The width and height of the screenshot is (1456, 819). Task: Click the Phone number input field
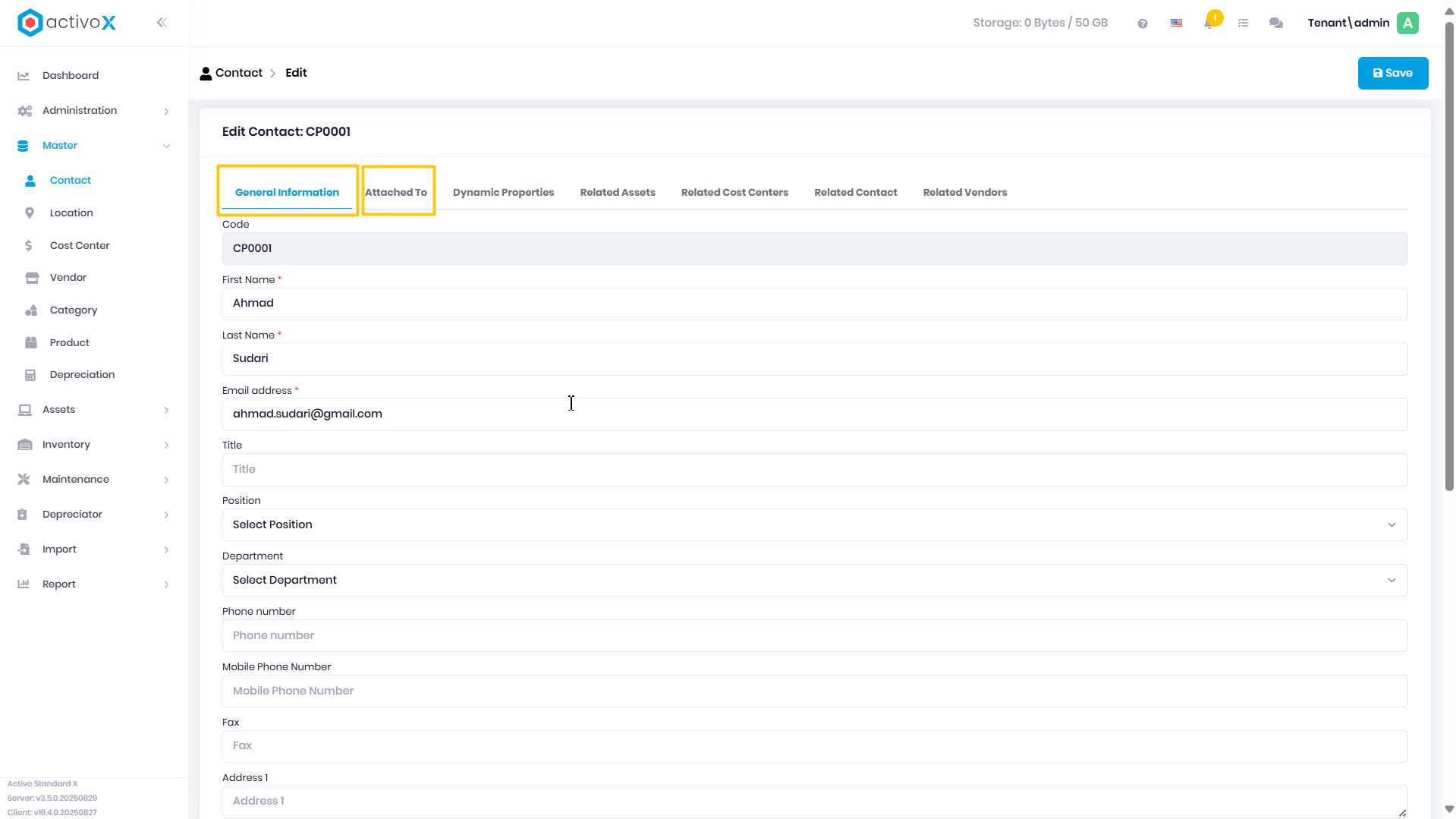[x=814, y=636]
